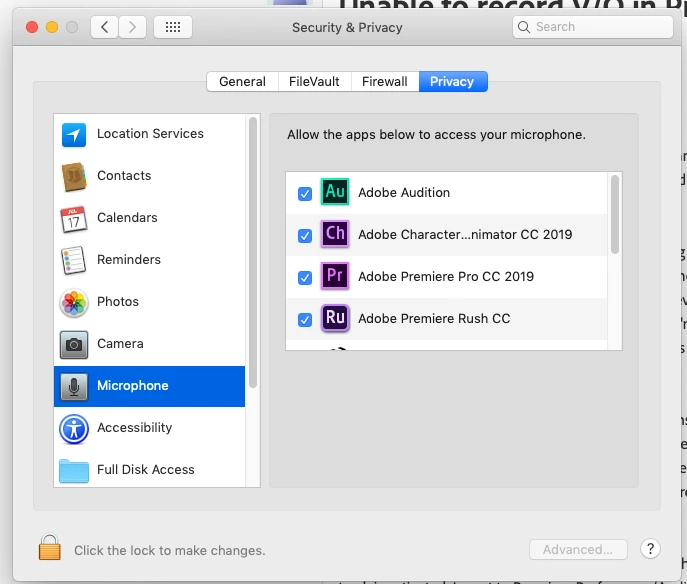Click the Character Animator Ch icon
The width and height of the screenshot is (687, 584).
point(335,234)
